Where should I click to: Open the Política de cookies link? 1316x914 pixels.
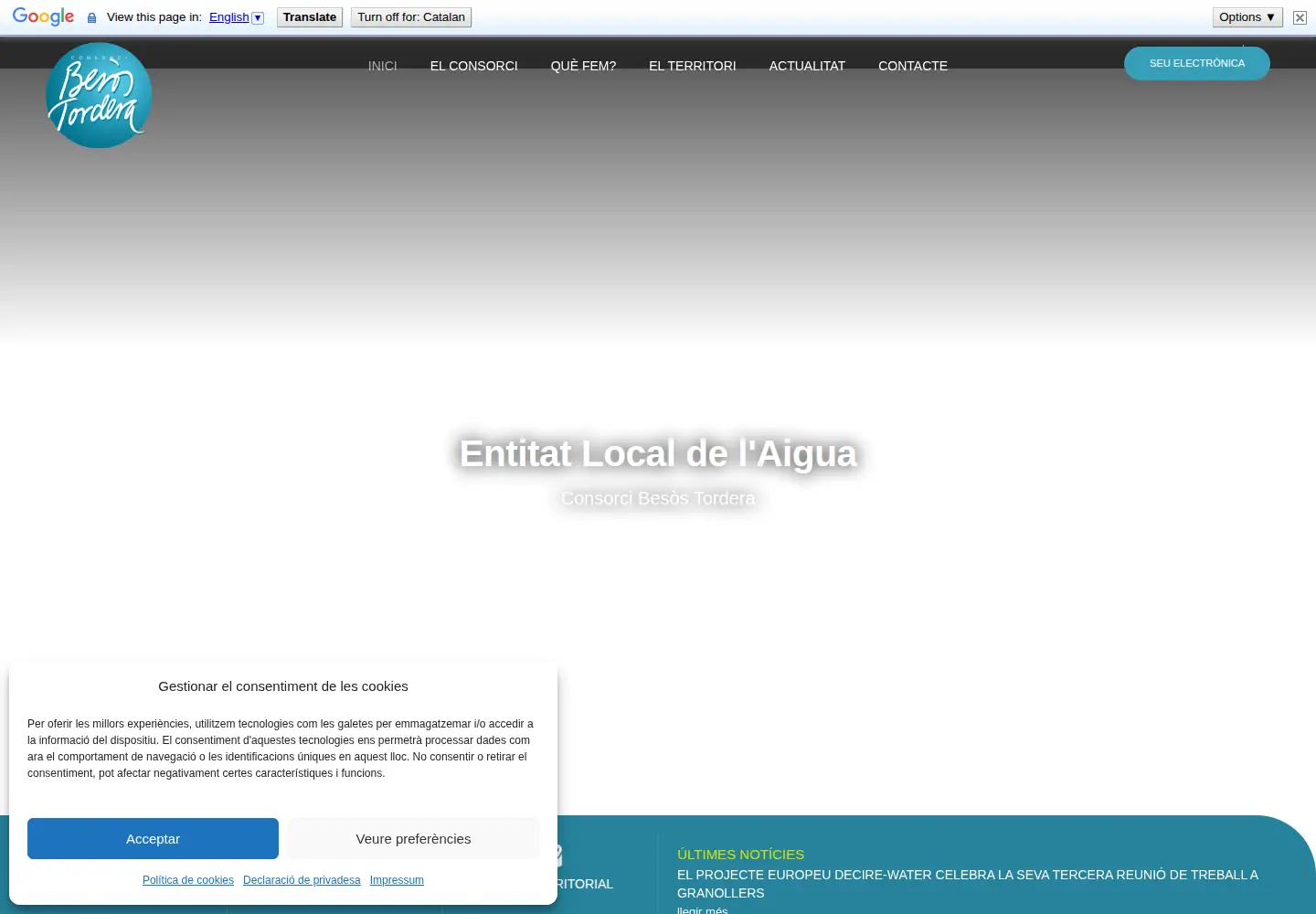(x=188, y=880)
